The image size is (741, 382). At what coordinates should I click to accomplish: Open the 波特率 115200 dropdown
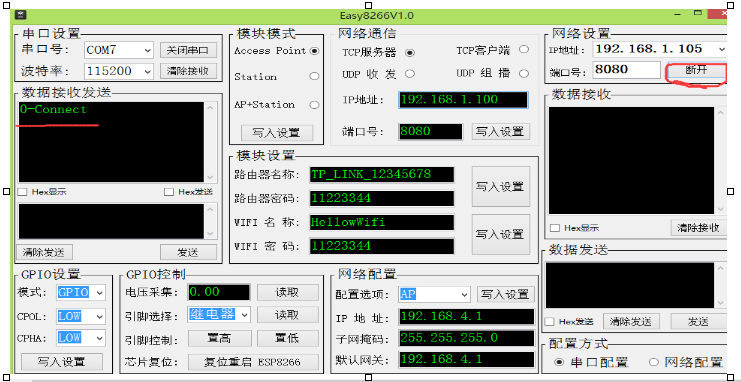click(148, 72)
